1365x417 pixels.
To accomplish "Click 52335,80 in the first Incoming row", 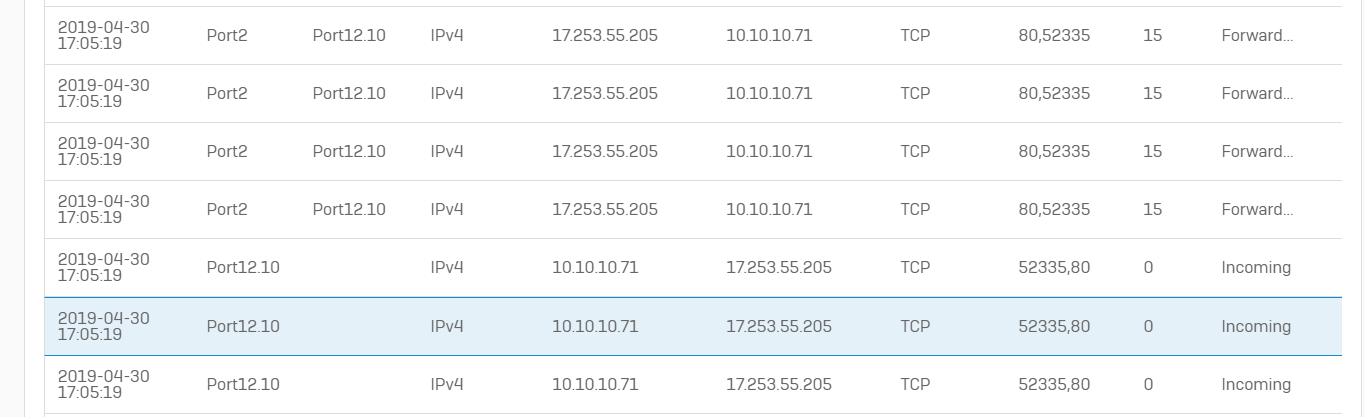I will click(1054, 267).
